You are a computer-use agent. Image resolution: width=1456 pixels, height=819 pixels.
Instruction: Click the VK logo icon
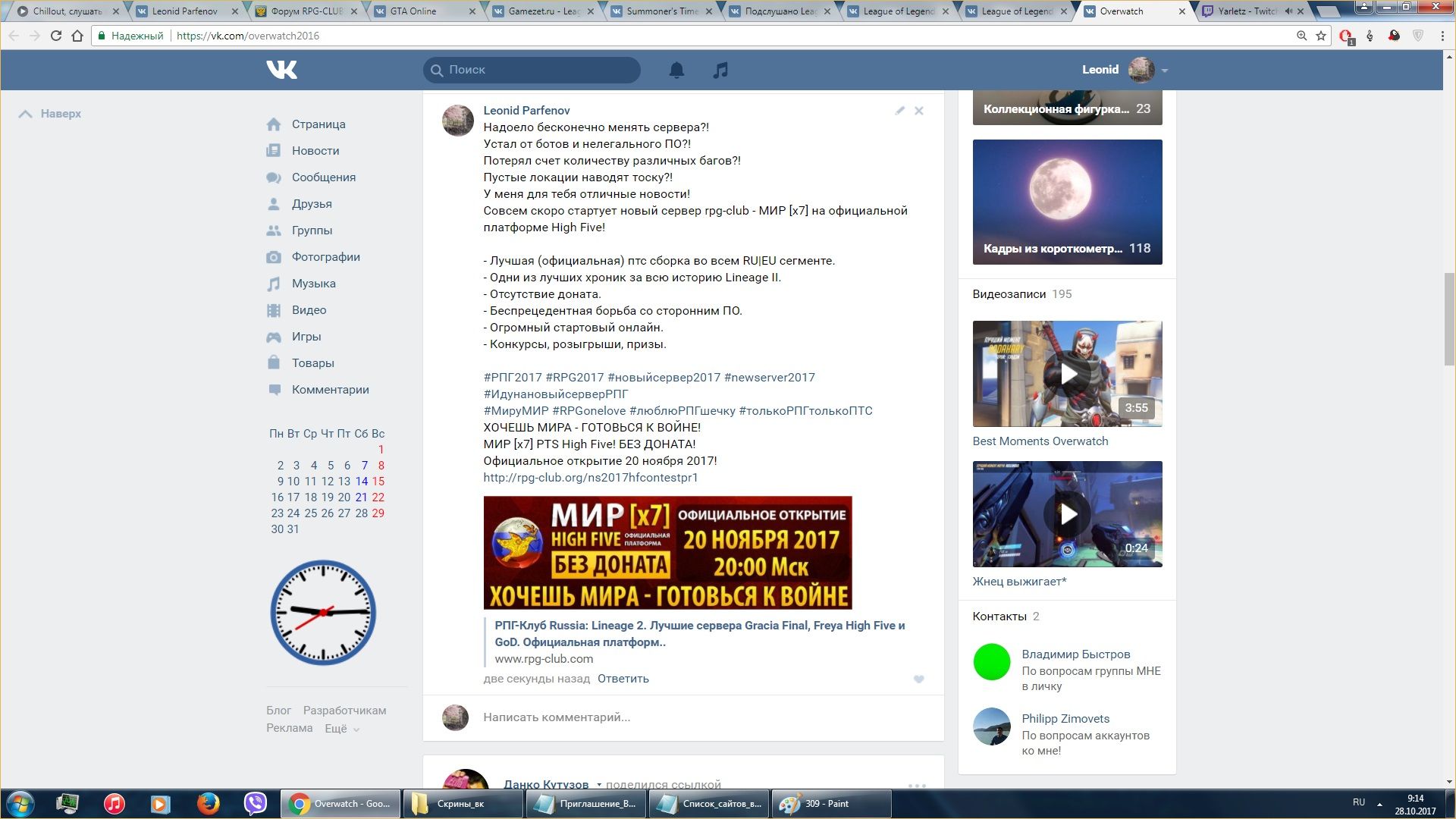[282, 70]
